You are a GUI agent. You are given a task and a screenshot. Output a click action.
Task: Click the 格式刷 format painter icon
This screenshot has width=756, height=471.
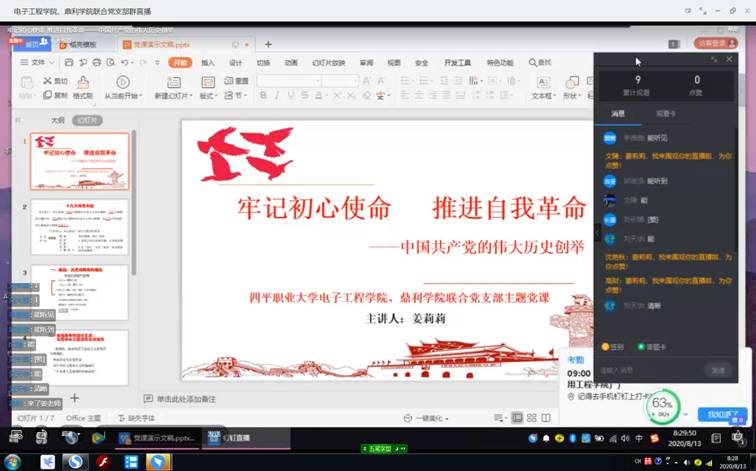coord(83,82)
